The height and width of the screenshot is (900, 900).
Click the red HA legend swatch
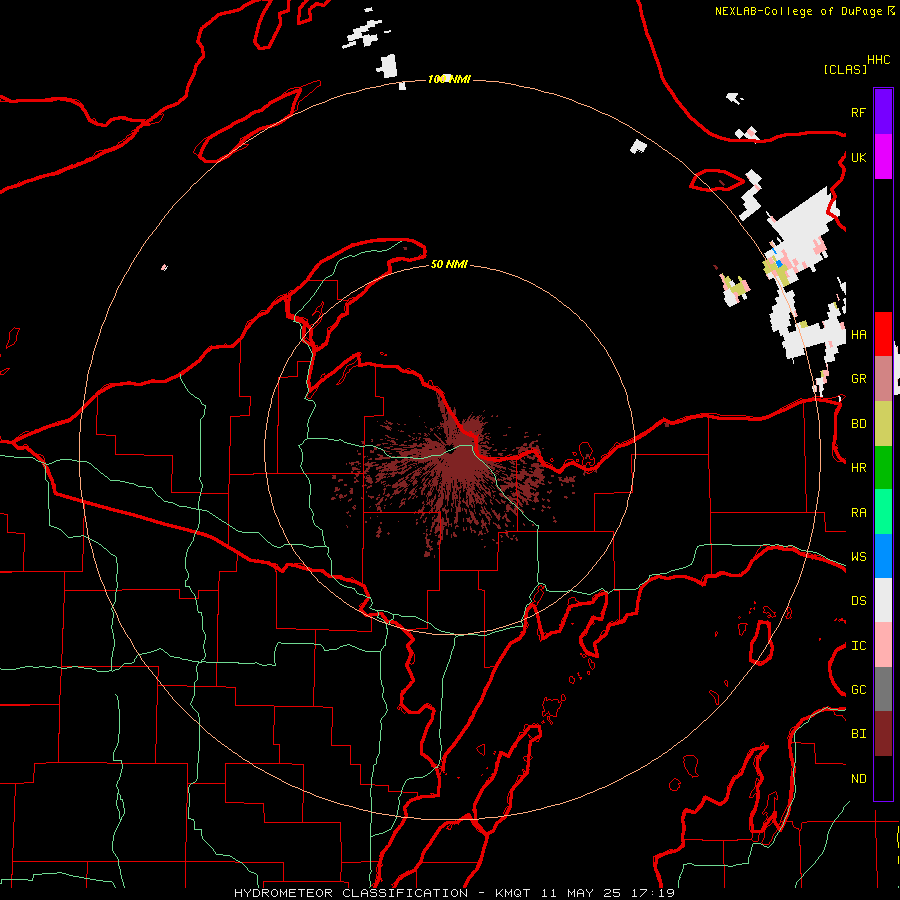(x=883, y=334)
